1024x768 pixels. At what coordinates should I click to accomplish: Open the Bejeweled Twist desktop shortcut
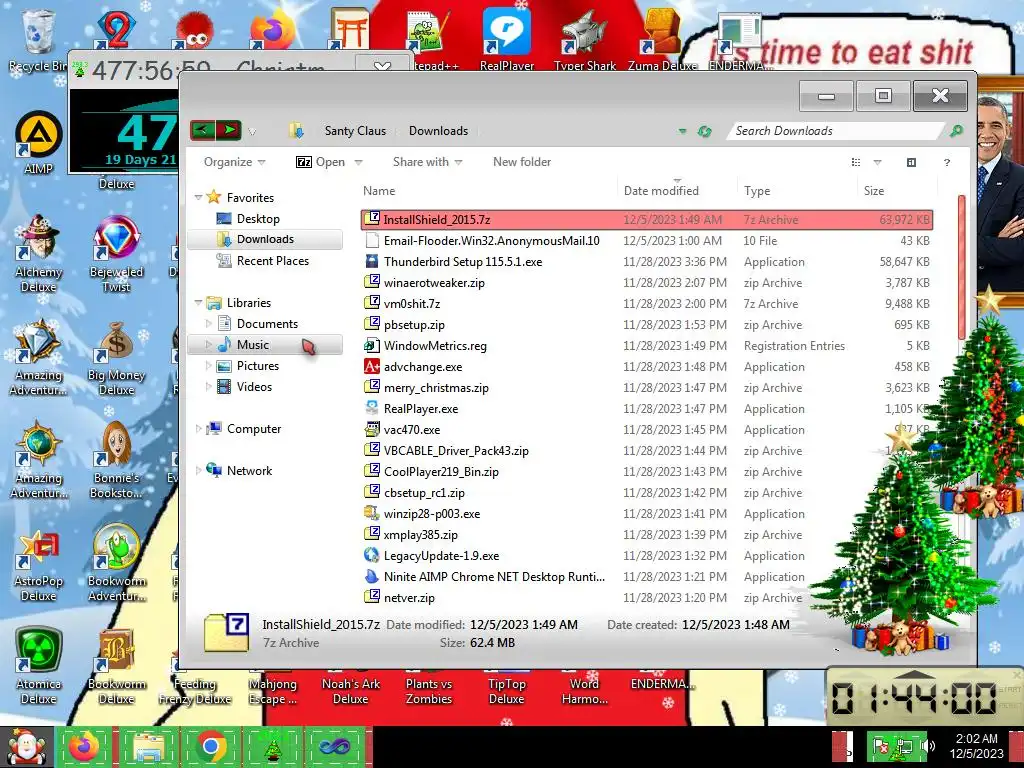pyautogui.click(x=116, y=253)
